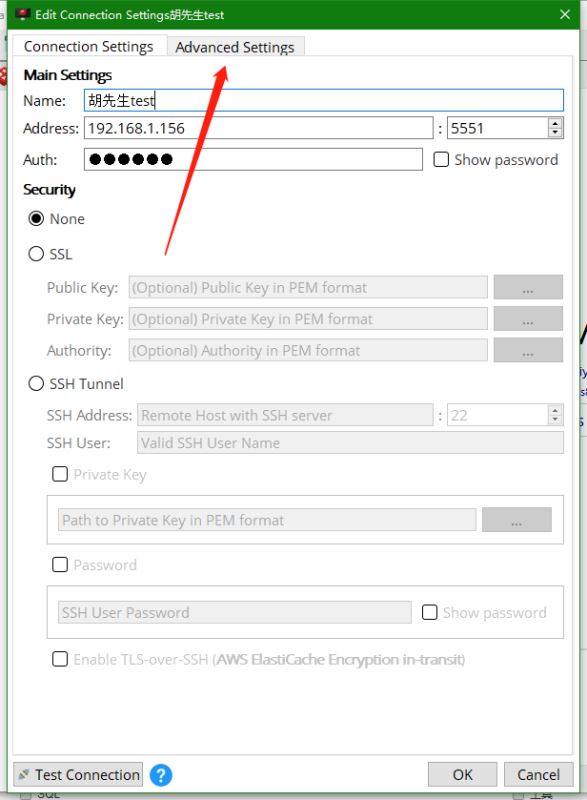Enable Show password for SSH user
The height and width of the screenshot is (800, 587).
point(429,612)
